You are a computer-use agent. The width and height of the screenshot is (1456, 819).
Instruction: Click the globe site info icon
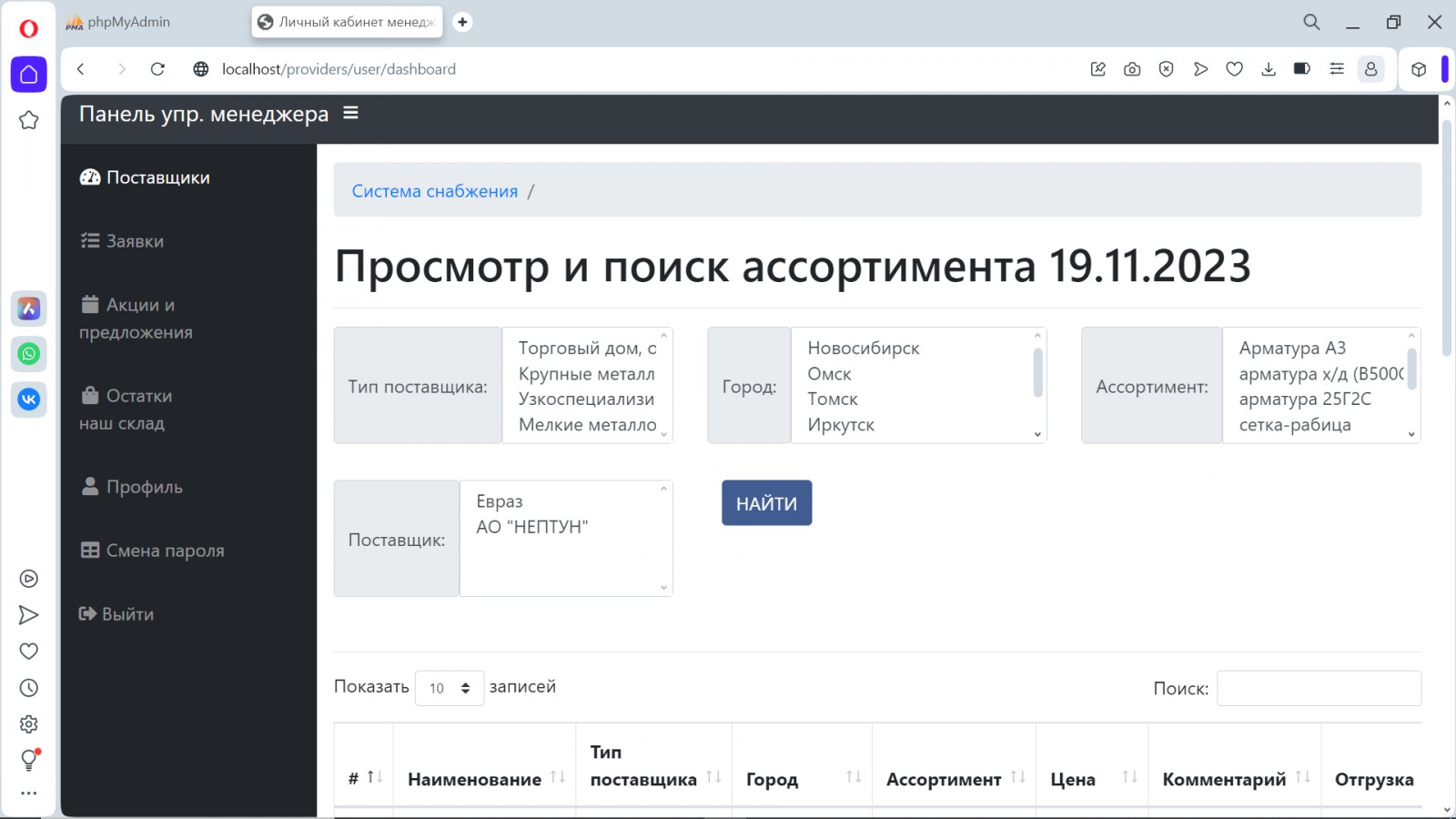tap(201, 69)
